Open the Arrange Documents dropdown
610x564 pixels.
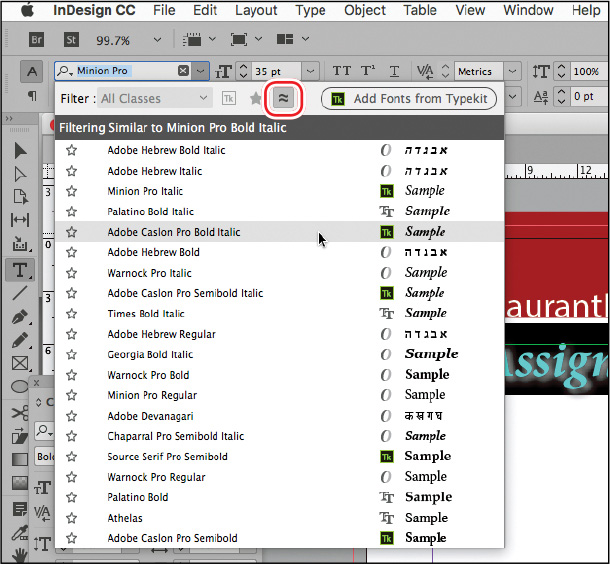[x=306, y=39]
